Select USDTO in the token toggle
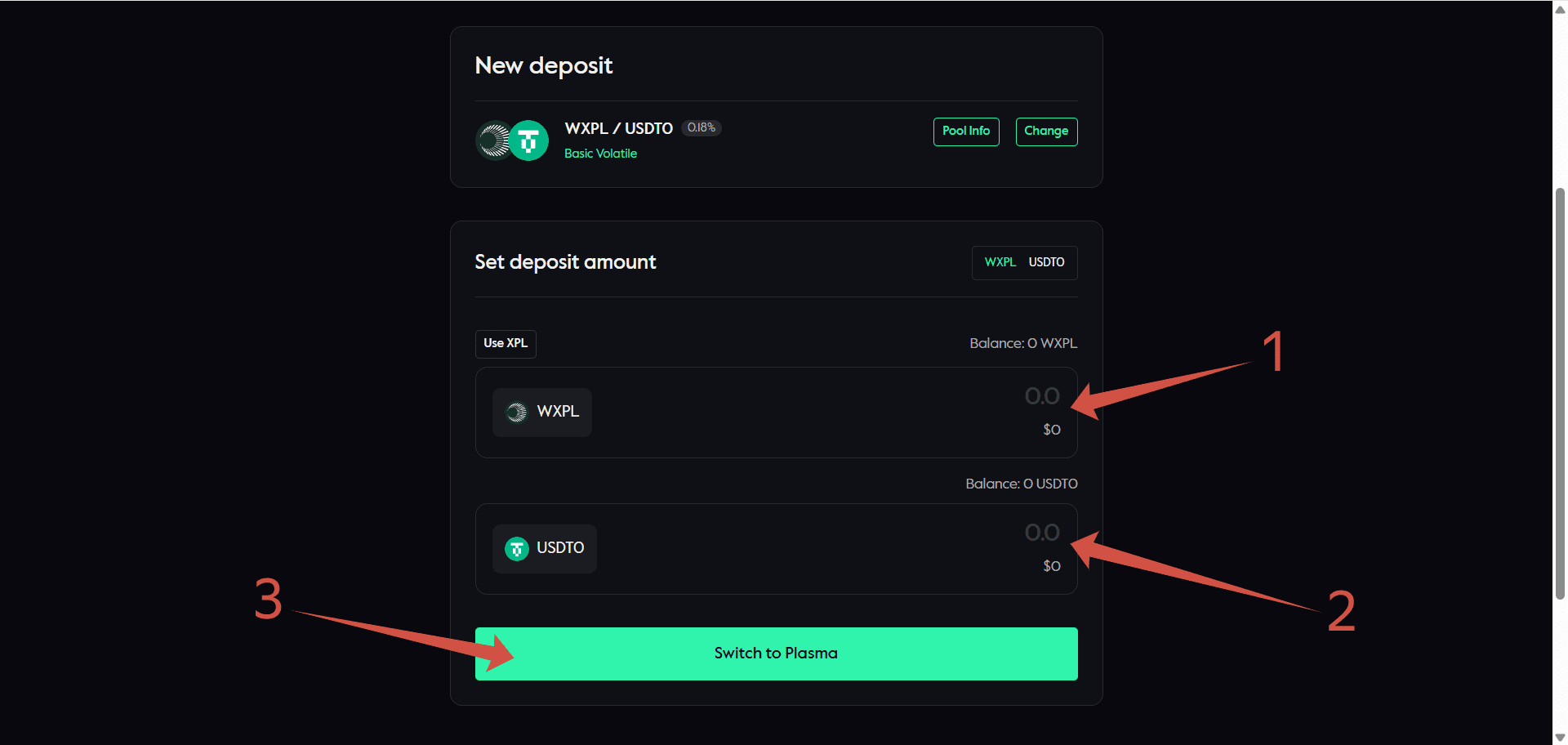 click(x=1046, y=262)
